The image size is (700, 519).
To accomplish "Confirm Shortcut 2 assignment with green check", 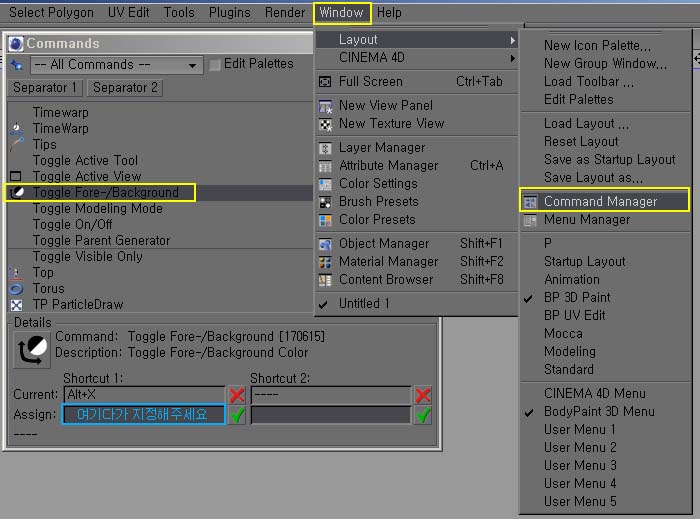I will (x=423, y=415).
